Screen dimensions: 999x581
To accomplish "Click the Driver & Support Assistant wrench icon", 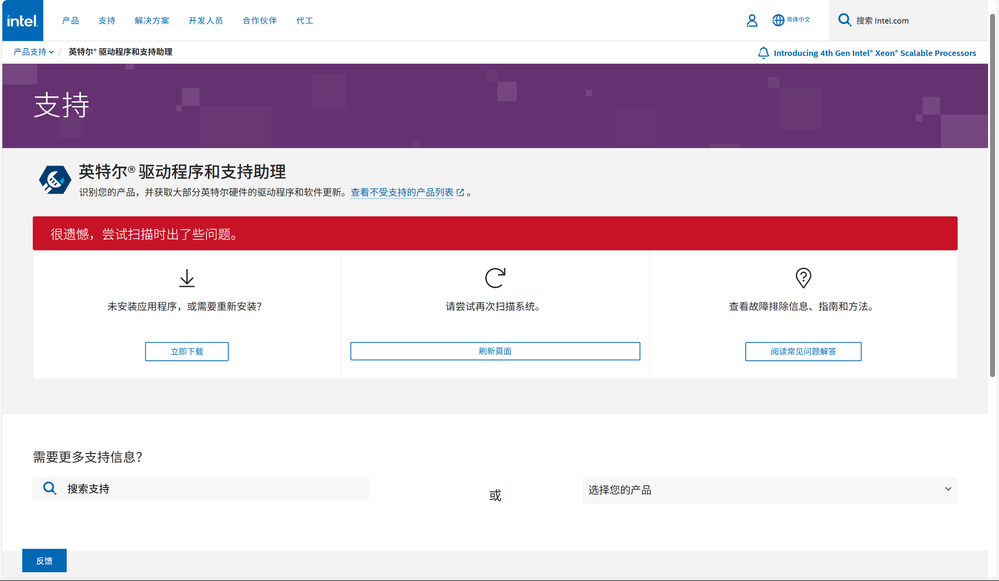I will tap(55, 180).
